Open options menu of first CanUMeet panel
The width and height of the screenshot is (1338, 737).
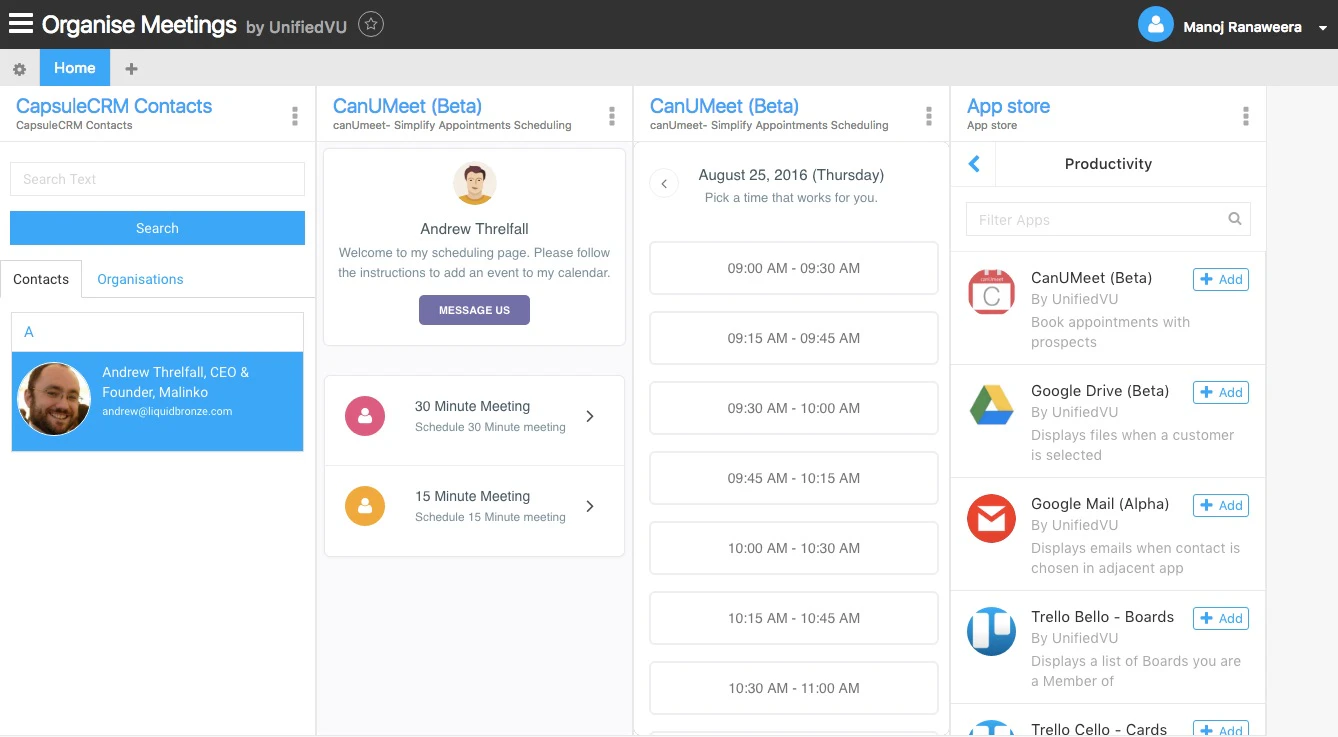(x=611, y=117)
